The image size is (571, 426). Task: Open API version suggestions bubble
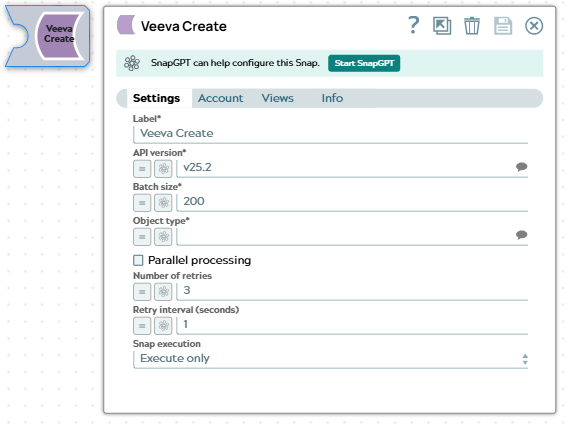tap(521, 167)
